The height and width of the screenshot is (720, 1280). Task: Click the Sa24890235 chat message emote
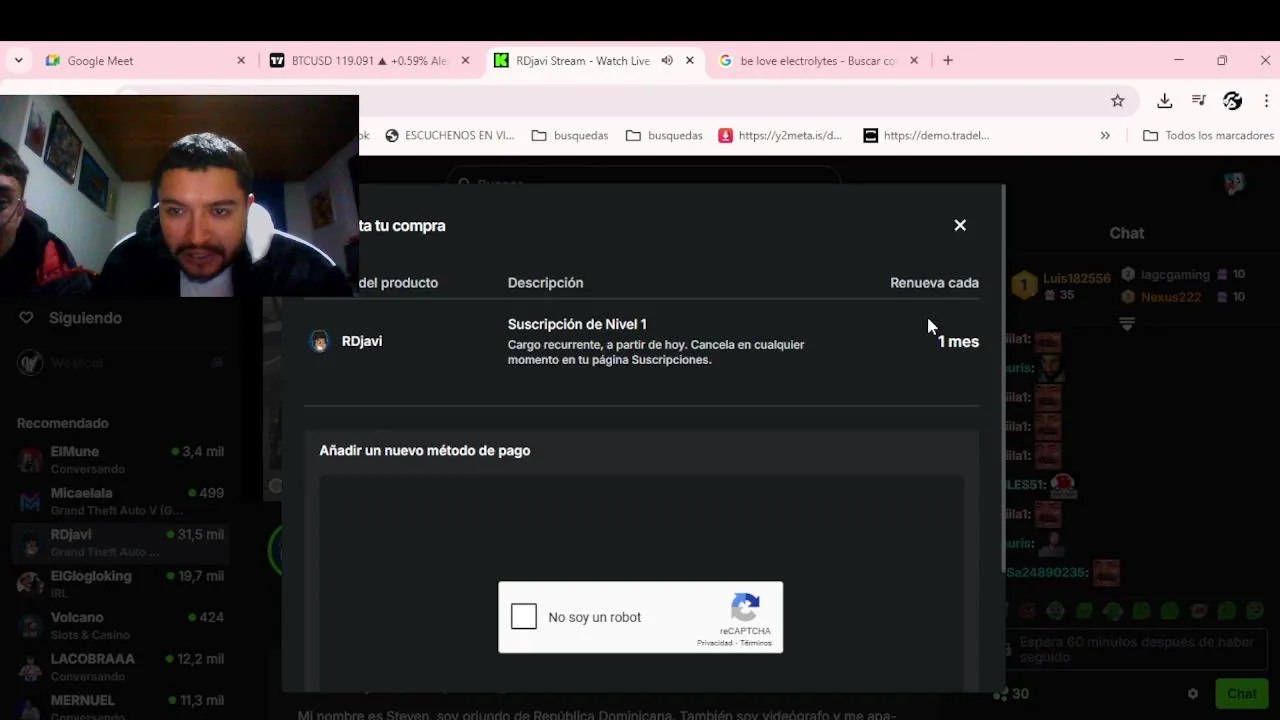[x=1105, y=573]
